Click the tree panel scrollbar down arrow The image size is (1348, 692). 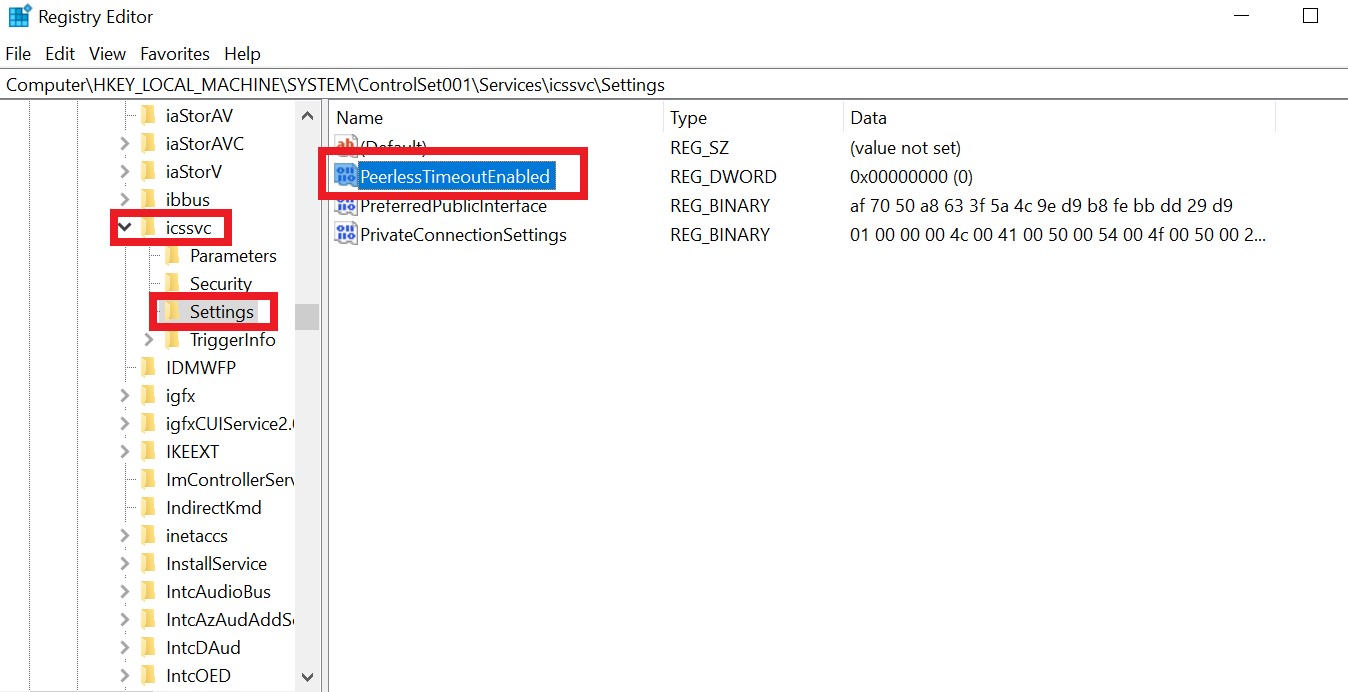308,676
